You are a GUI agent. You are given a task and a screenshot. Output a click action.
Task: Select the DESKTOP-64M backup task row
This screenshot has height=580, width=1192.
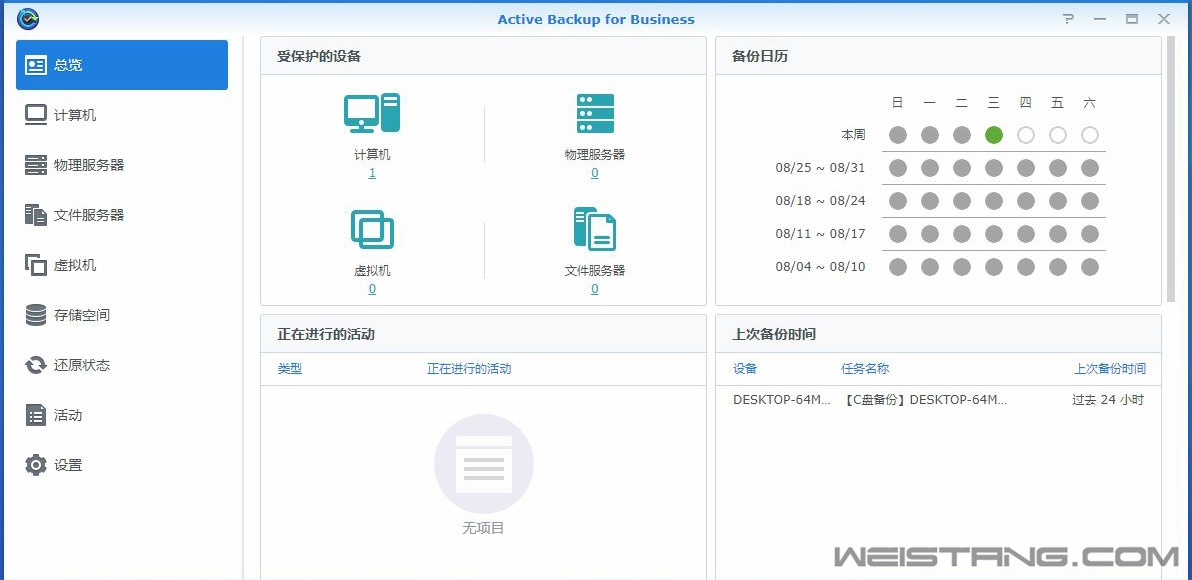[x=938, y=400]
